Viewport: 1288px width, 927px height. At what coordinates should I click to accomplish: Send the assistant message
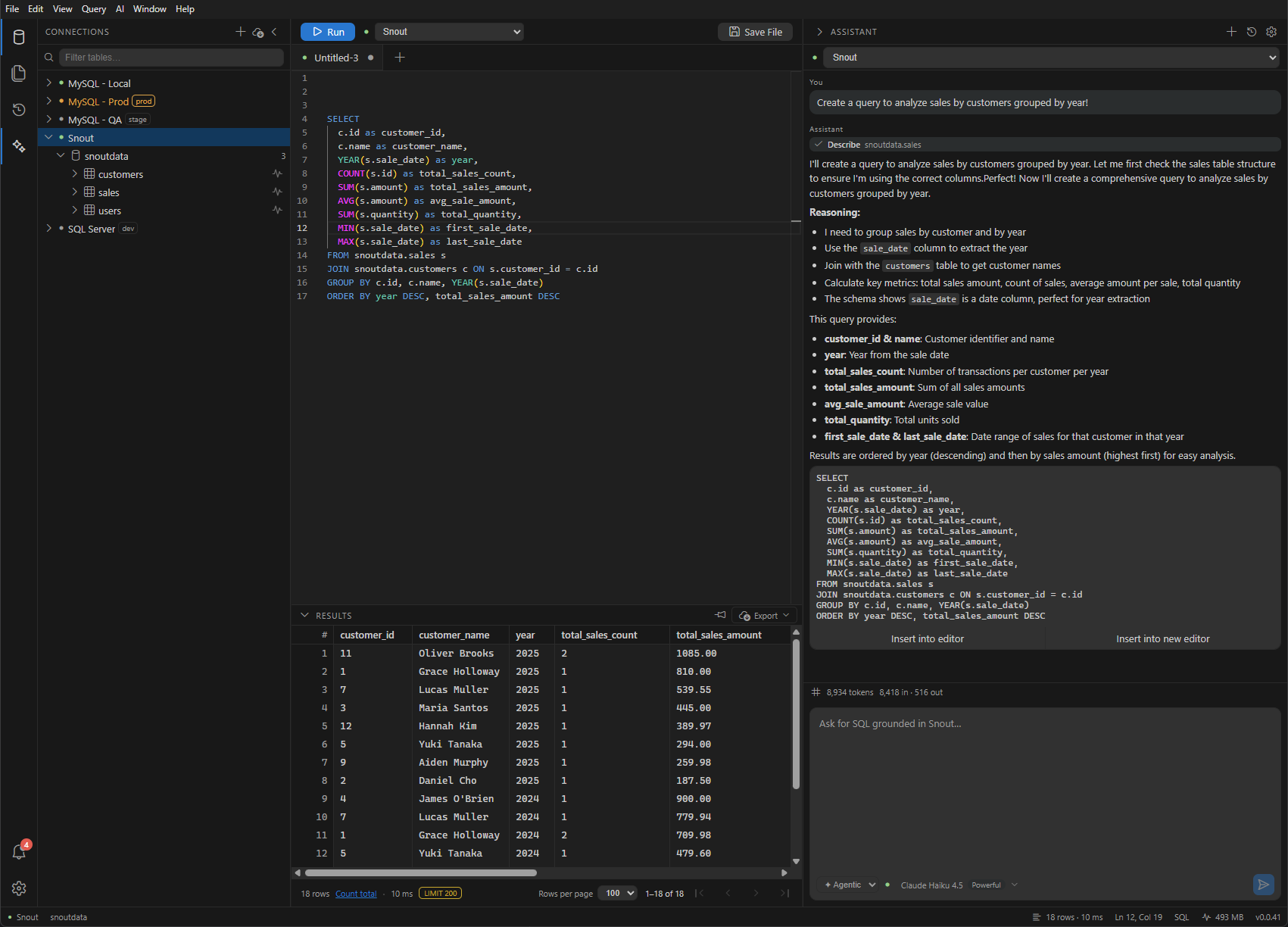pyautogui.click(x=1264, y=884)
